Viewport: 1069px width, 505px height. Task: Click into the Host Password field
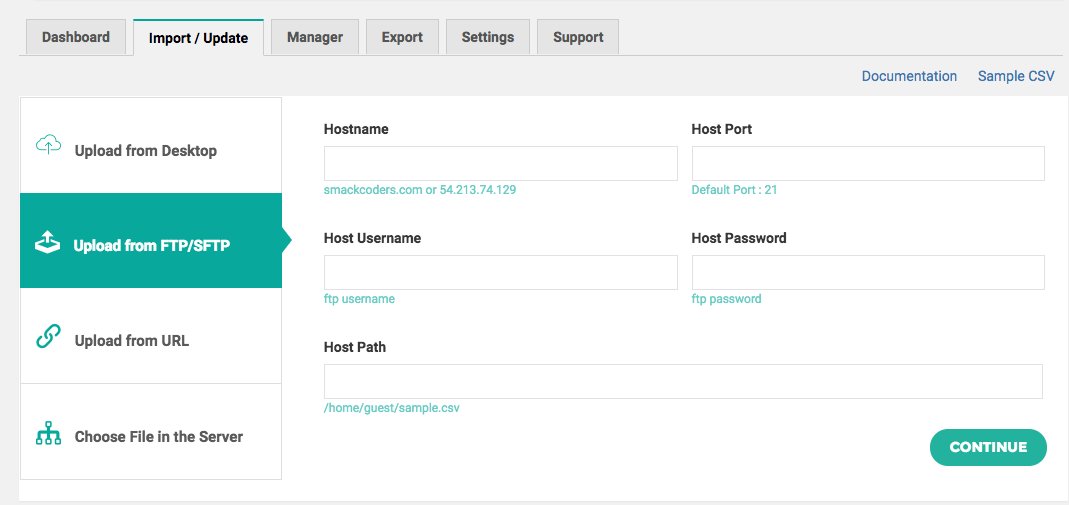[868, 273]
